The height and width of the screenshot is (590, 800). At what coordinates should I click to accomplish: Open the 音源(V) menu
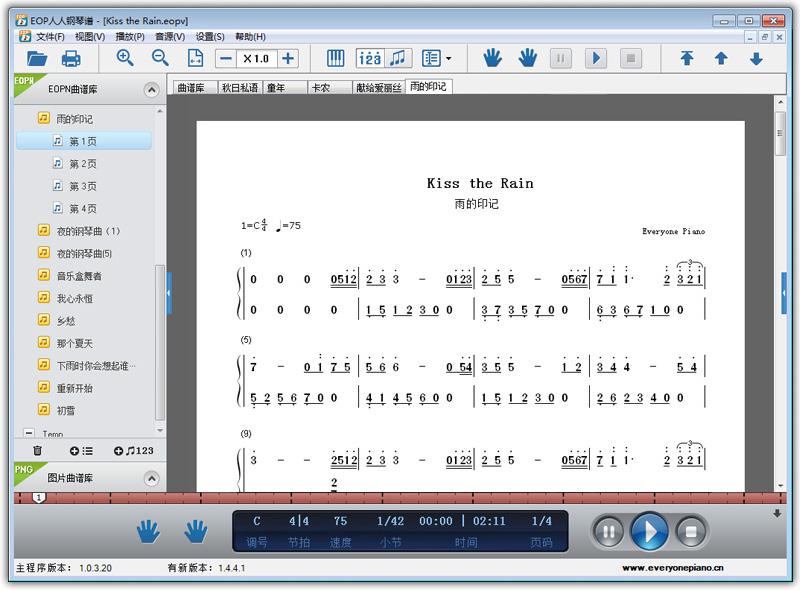(x=170, y=37)
